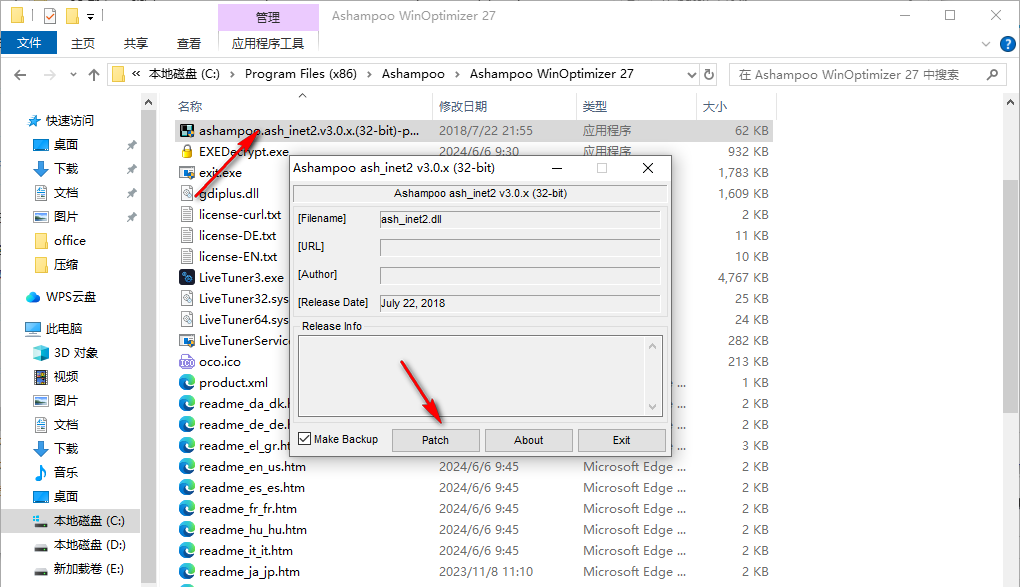Click the refresh button beside address bar

[710, 74]
